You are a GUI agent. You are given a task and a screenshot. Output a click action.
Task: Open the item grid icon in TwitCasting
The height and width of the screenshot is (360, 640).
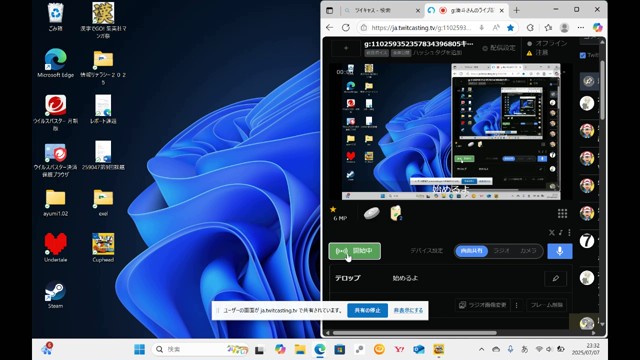tap(562, 213)
